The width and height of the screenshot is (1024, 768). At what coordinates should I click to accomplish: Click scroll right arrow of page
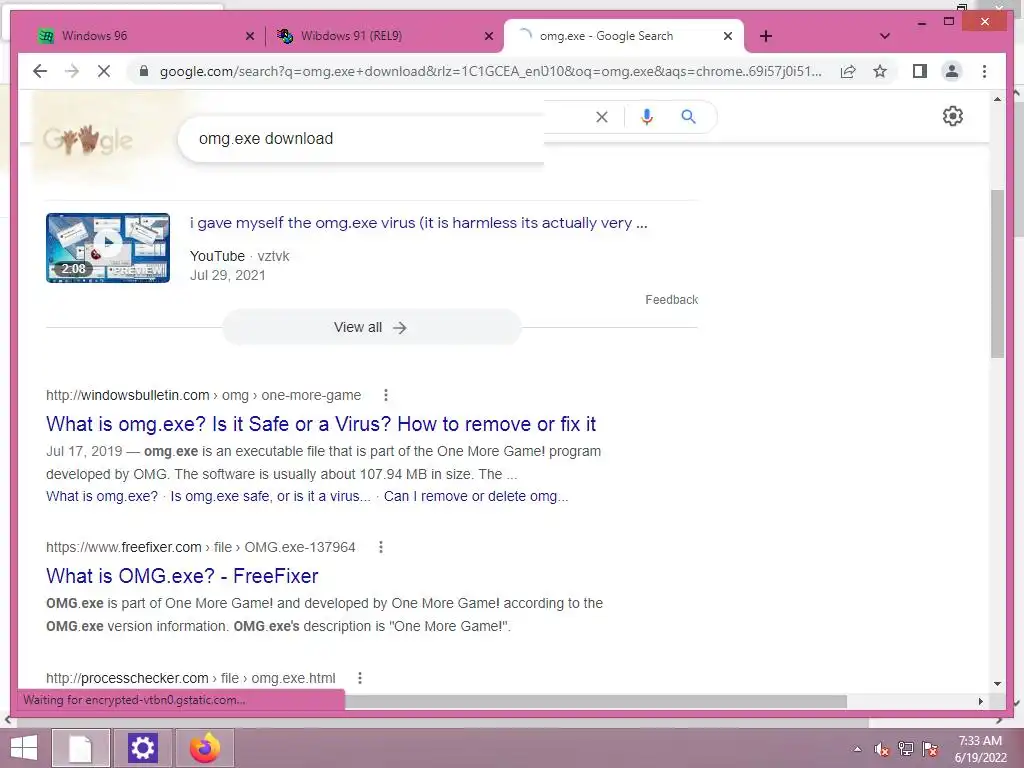[x=980, y=701]
